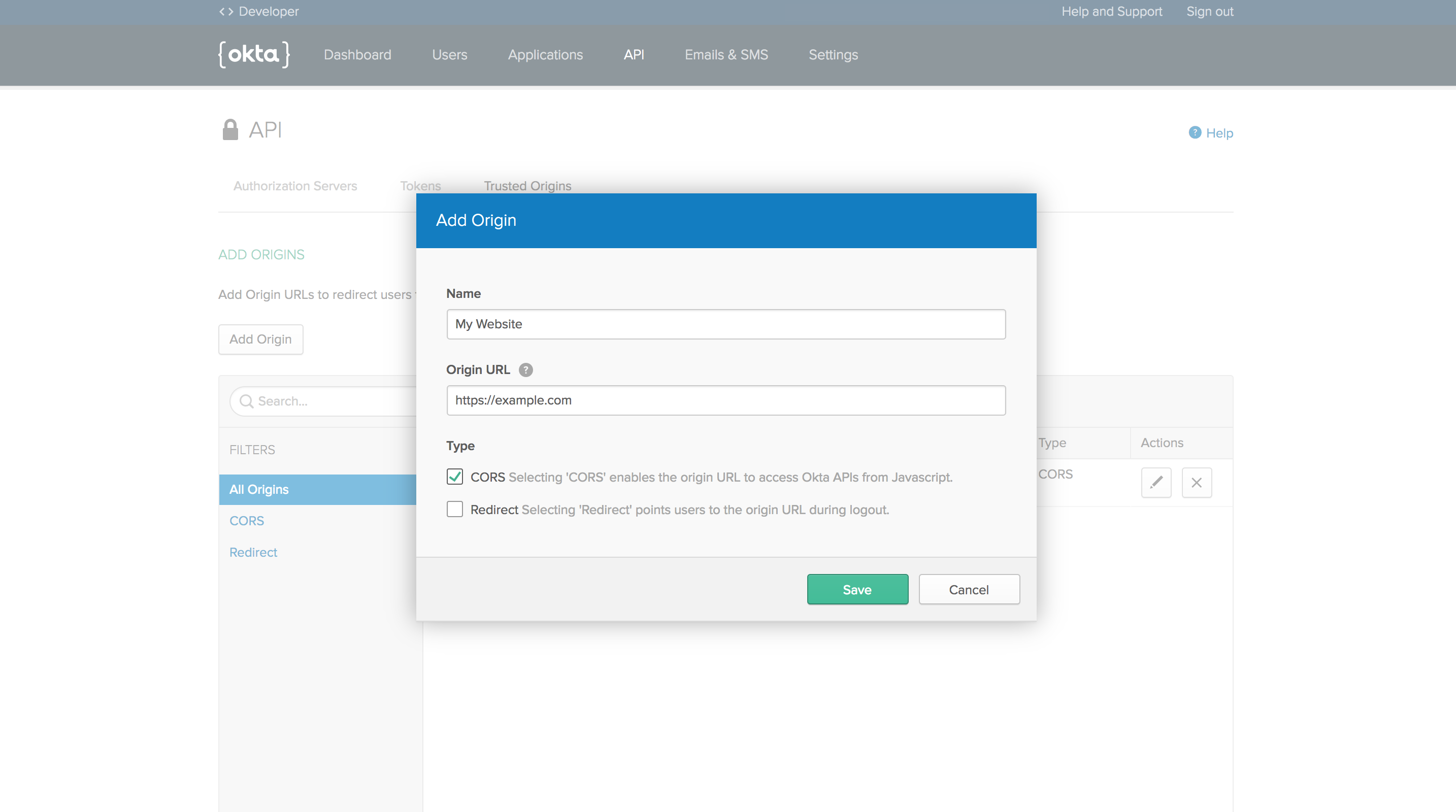The width and height of the screenshot is (1456, 812).
Task: Click the Name input field in Add Origin
Action: (x=726, y=324)
